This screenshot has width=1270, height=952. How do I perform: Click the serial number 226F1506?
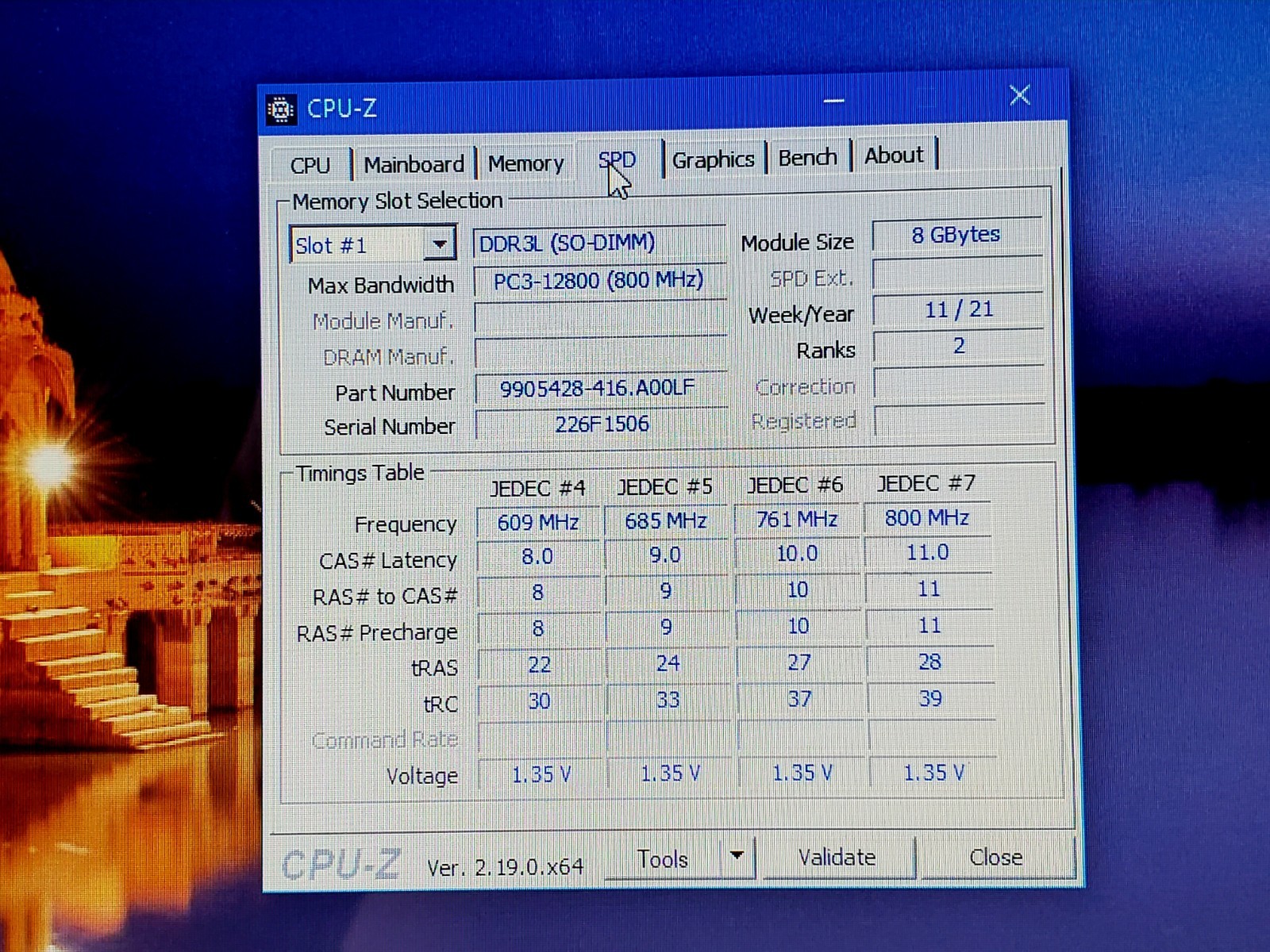tap(601, 424)
